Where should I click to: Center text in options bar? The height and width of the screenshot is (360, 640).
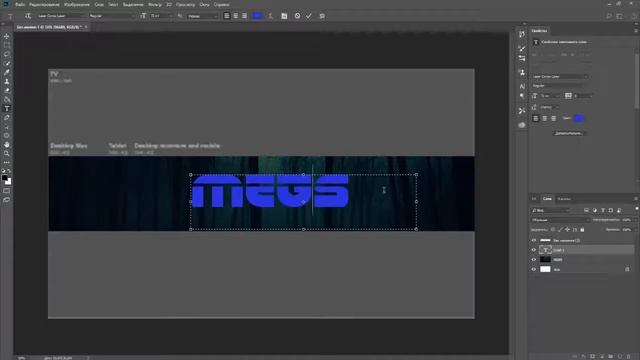point(236,16)
